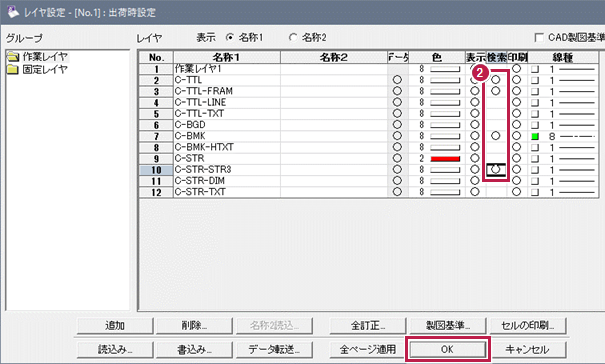Select row number 12 header

click(x=156, y=192)
